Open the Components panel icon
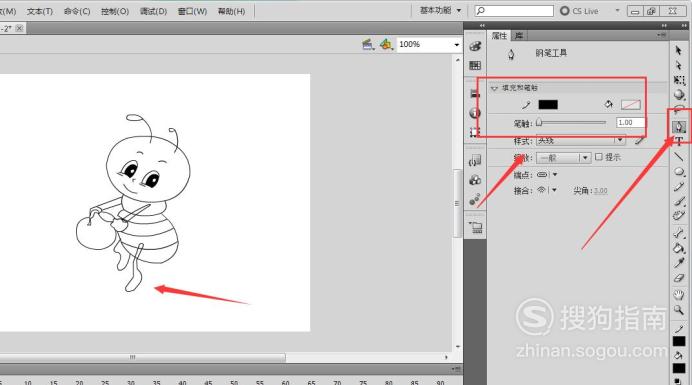This screenshot has height=385, width=692. [475, 180]
